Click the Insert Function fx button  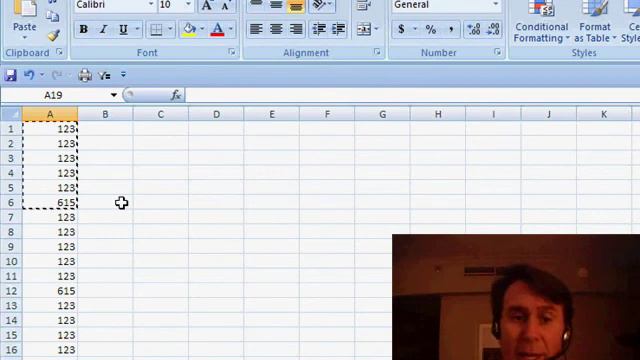[176, 95]
